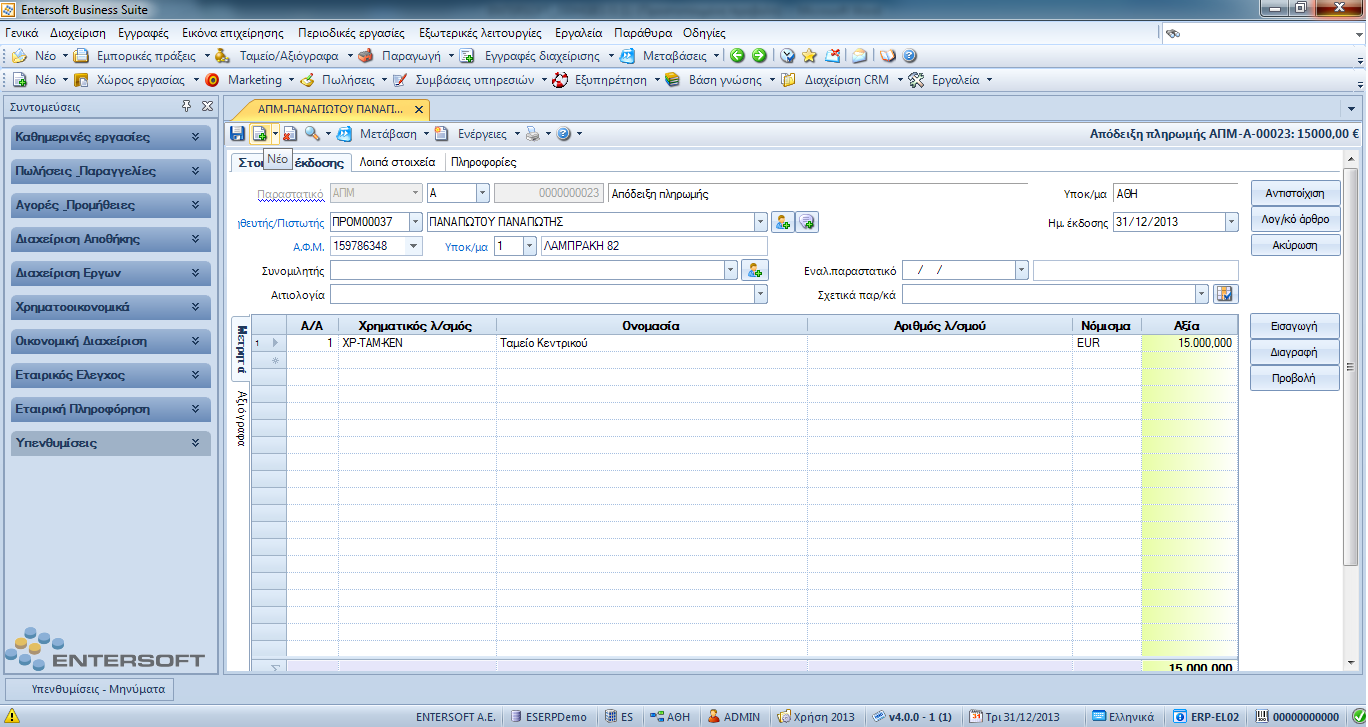Click the delete document icon with the red X
Screen dimensions: 1368x727
point(289,133)
